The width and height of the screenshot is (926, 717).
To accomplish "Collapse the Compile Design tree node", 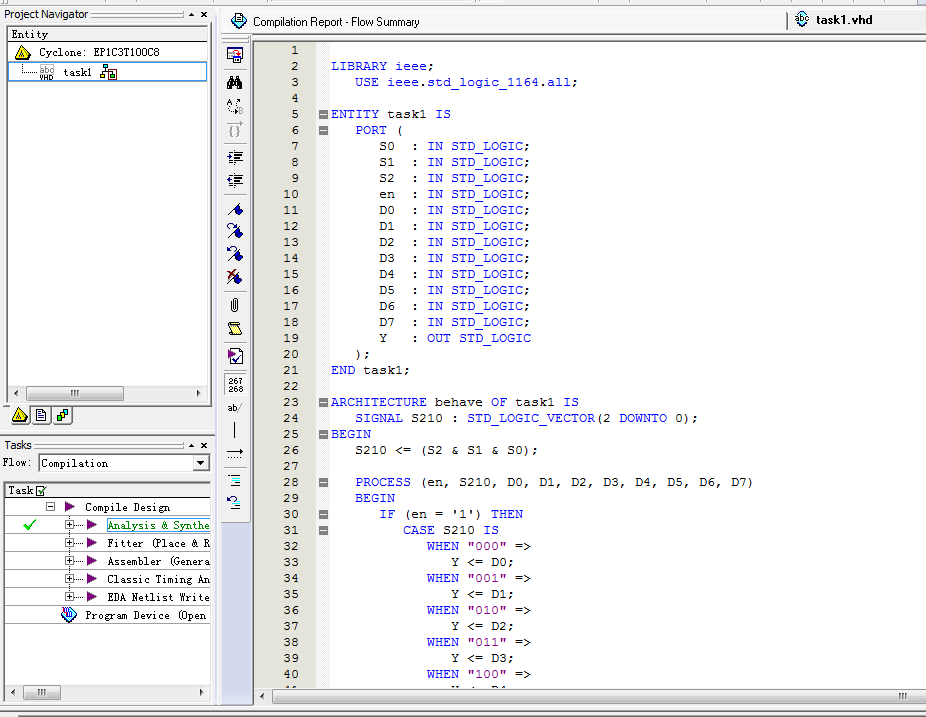I will (49, 507).
